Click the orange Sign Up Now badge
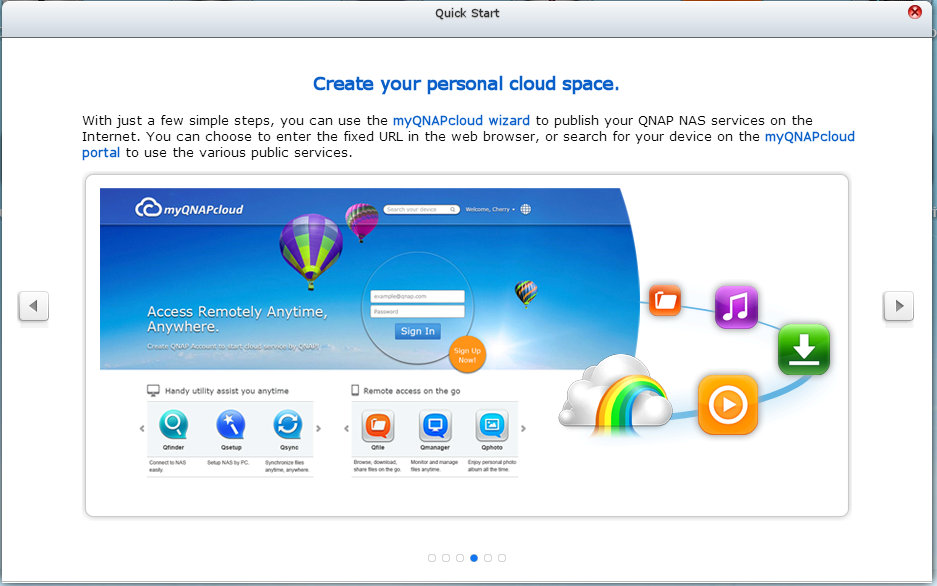This screenshot has width=937, height=586. (x=467, y=355)
